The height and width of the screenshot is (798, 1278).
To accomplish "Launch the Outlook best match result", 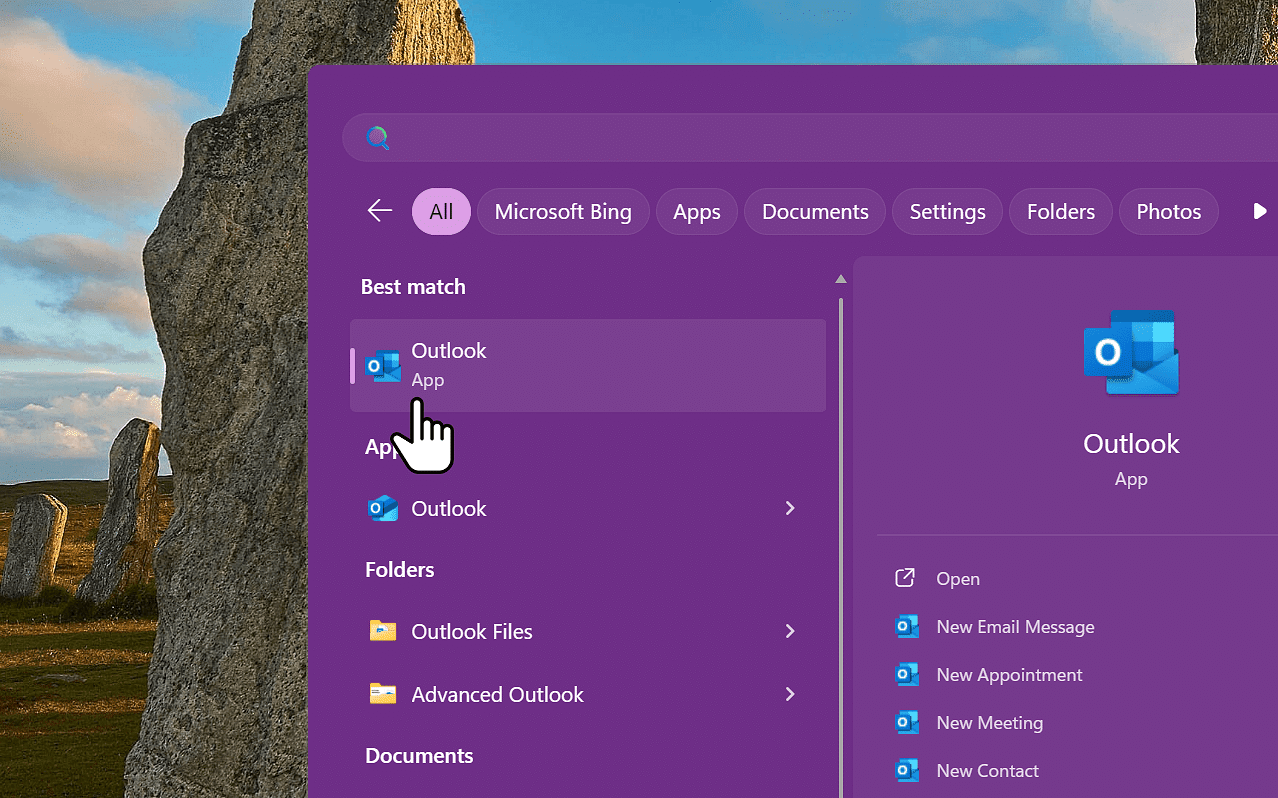I will coord(588,365).
